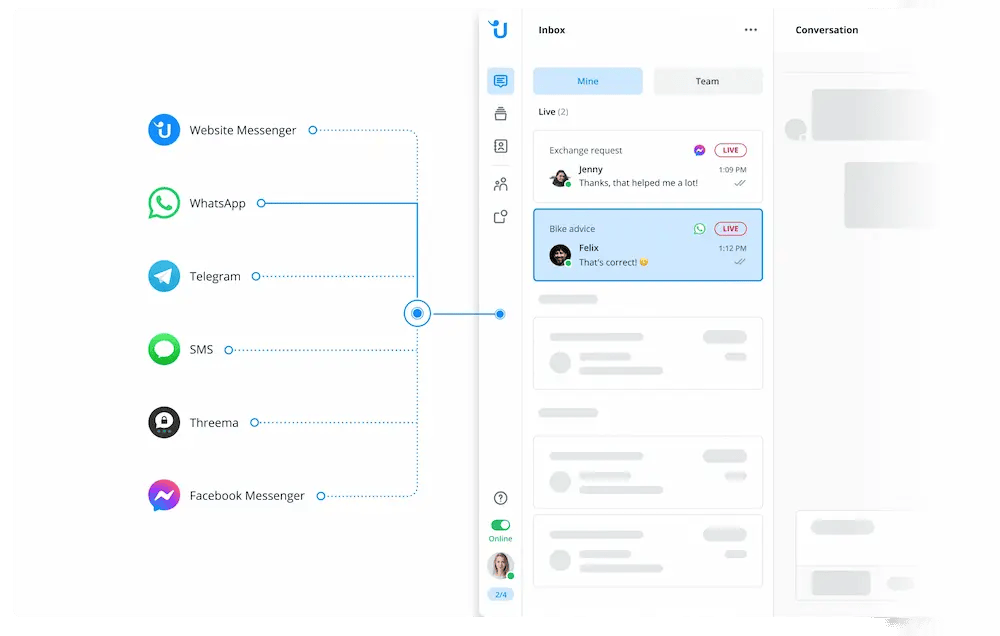Switch to the Team tab
Screen dimensions: 1000x636
click(707, 81)
